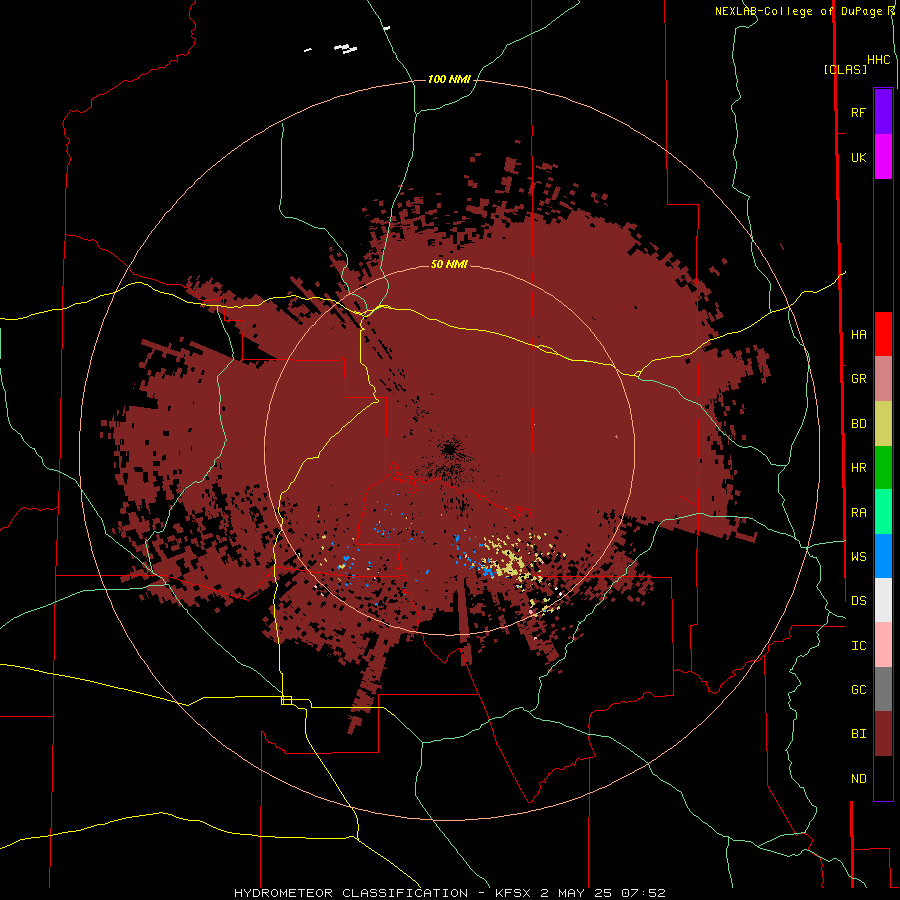Click the RA legend label

[858, 513]
